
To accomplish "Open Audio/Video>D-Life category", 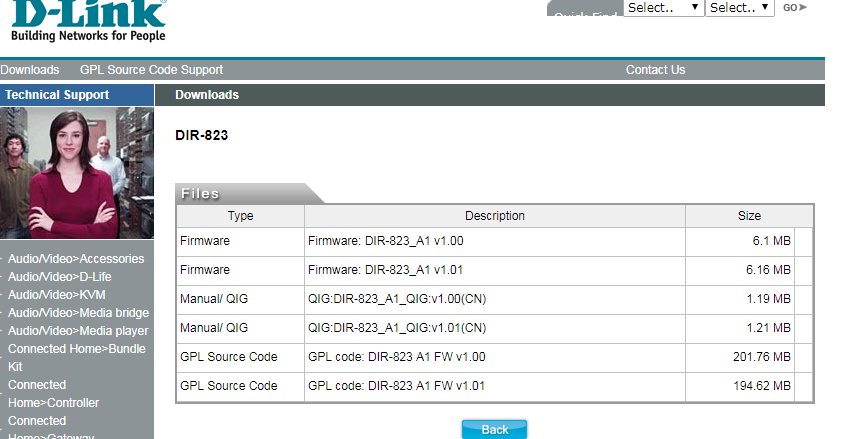I will pos(60,277).
